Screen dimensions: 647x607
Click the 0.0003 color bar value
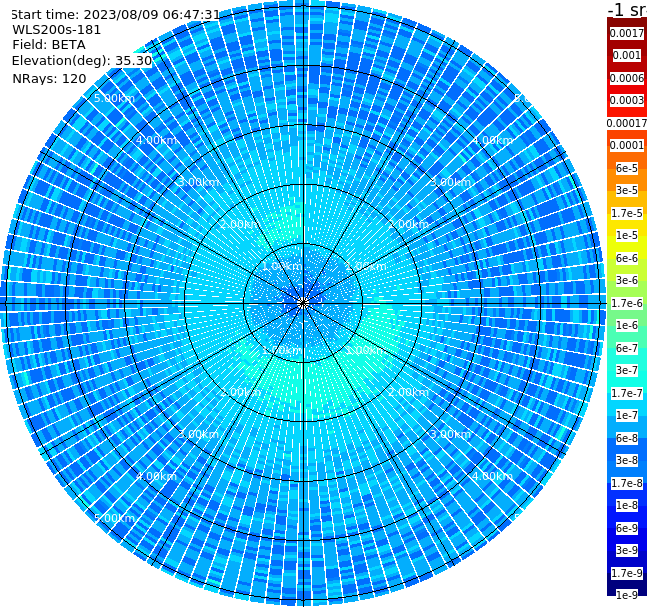pos(627,100)
